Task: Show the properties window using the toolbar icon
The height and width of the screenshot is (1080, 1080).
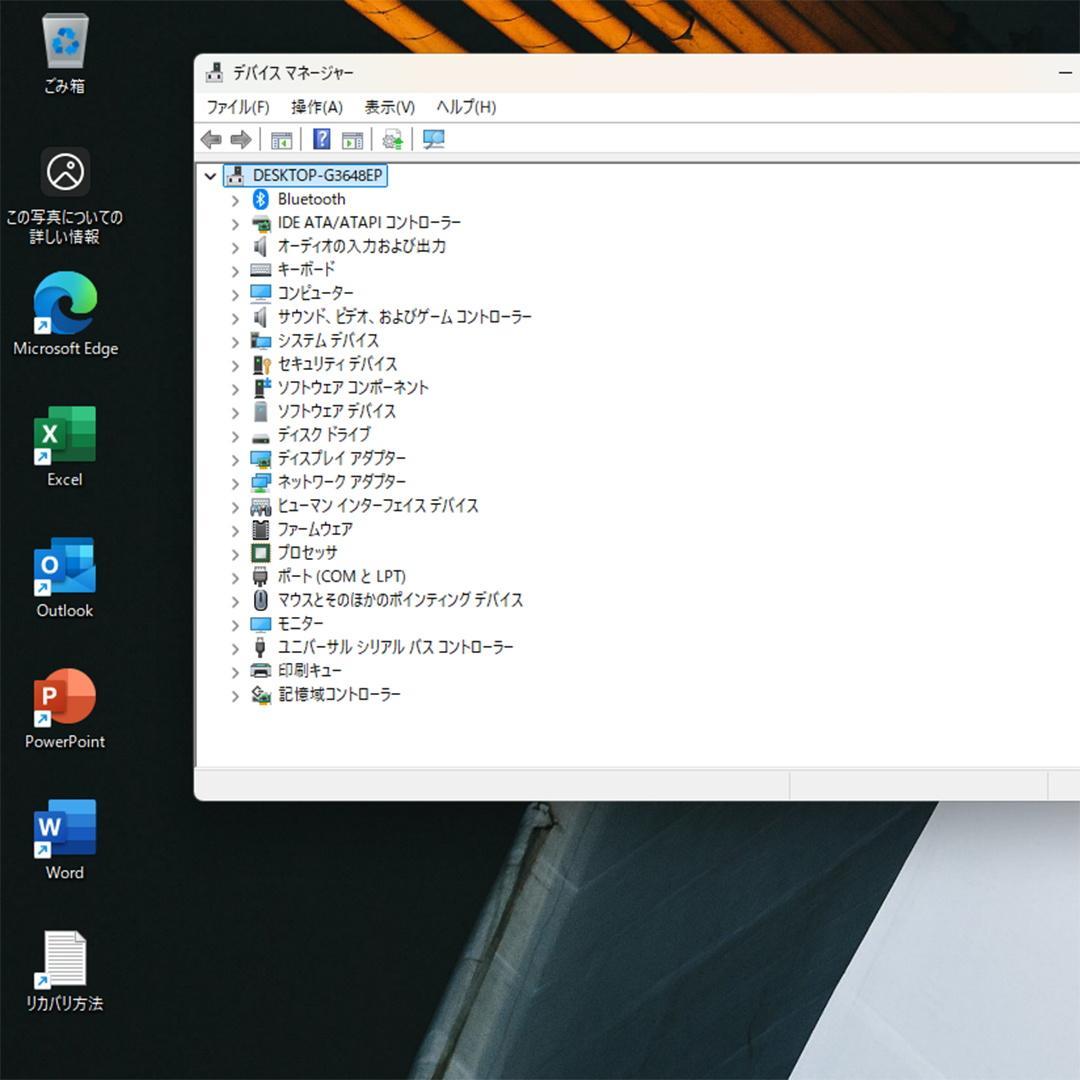Action: coord(352,139)
